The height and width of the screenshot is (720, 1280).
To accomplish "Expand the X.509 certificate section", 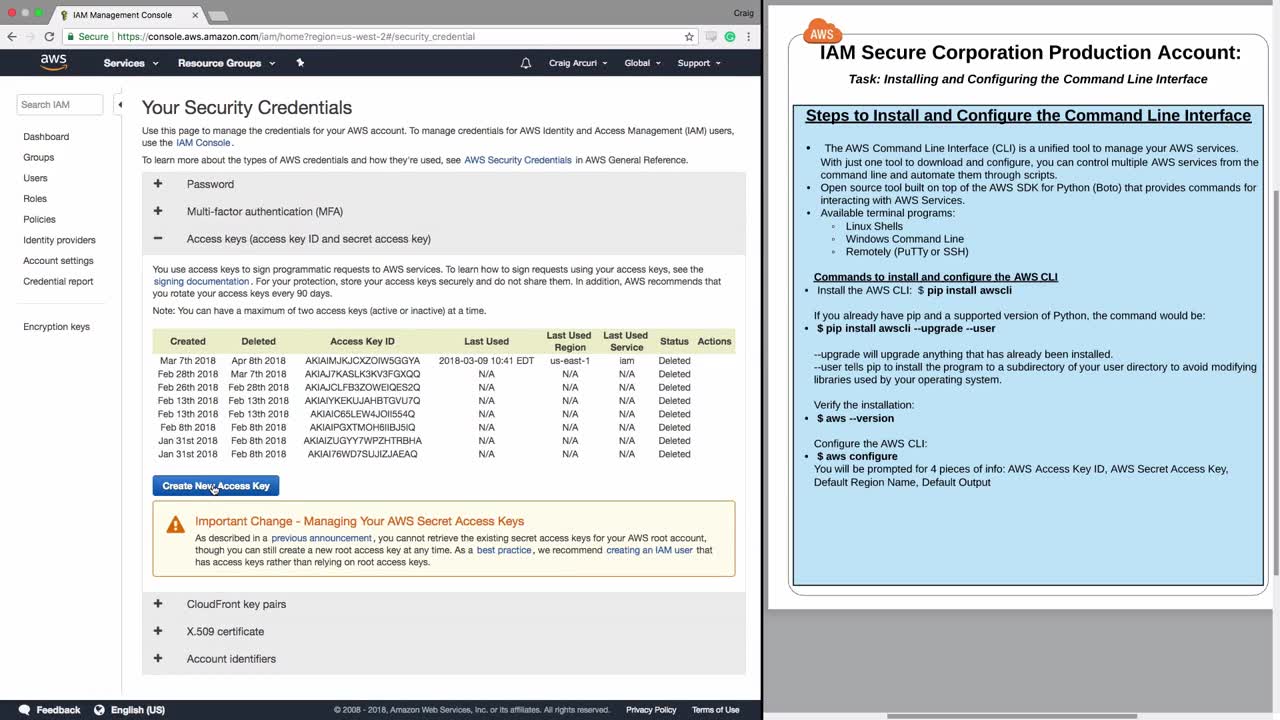I will click(x=444, y=632).
